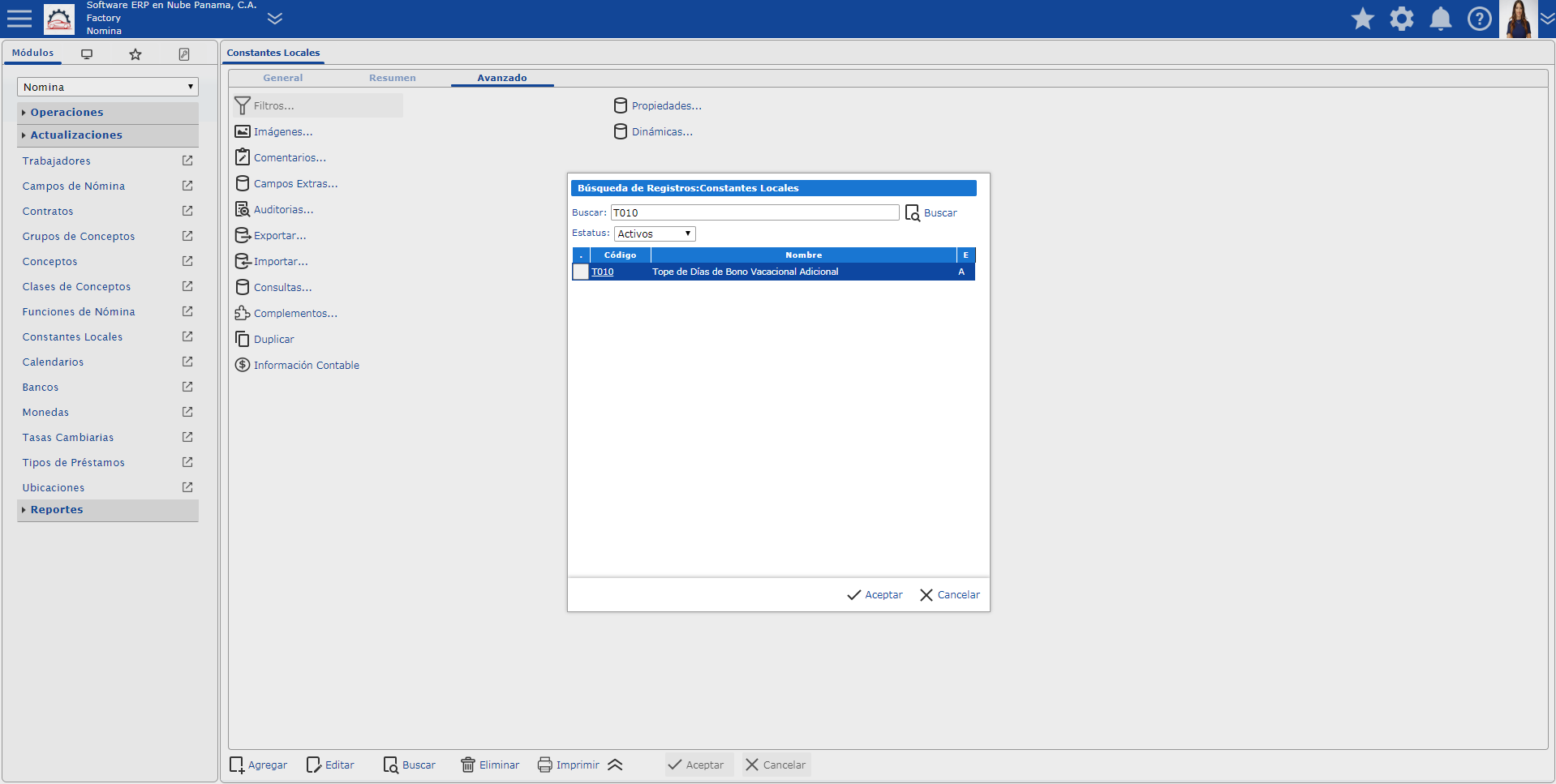The height and width of the screenshot is (784, 1556).
Task: Expand the toolbar options double chevron
Action: [615, 765]
